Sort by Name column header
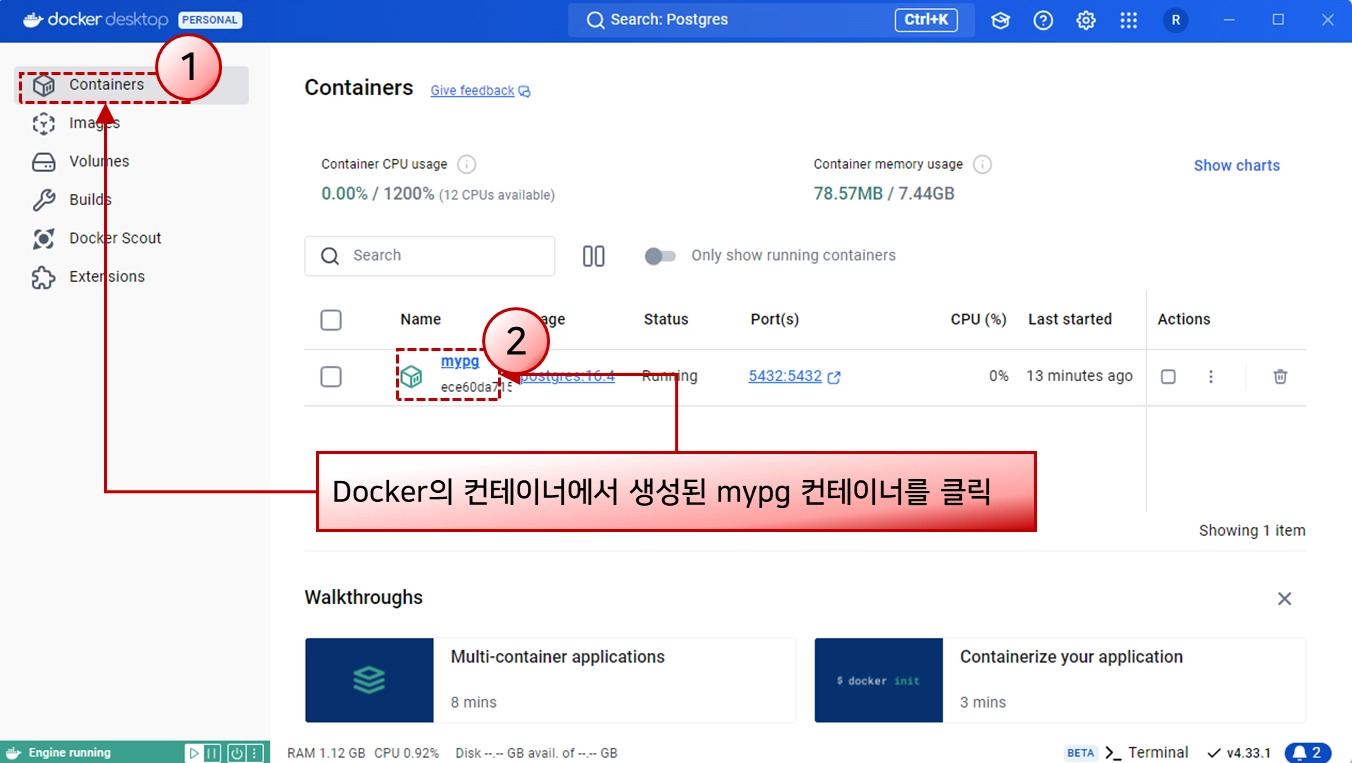This screenshot has height=763, width=1352. (x=421, y=320)
